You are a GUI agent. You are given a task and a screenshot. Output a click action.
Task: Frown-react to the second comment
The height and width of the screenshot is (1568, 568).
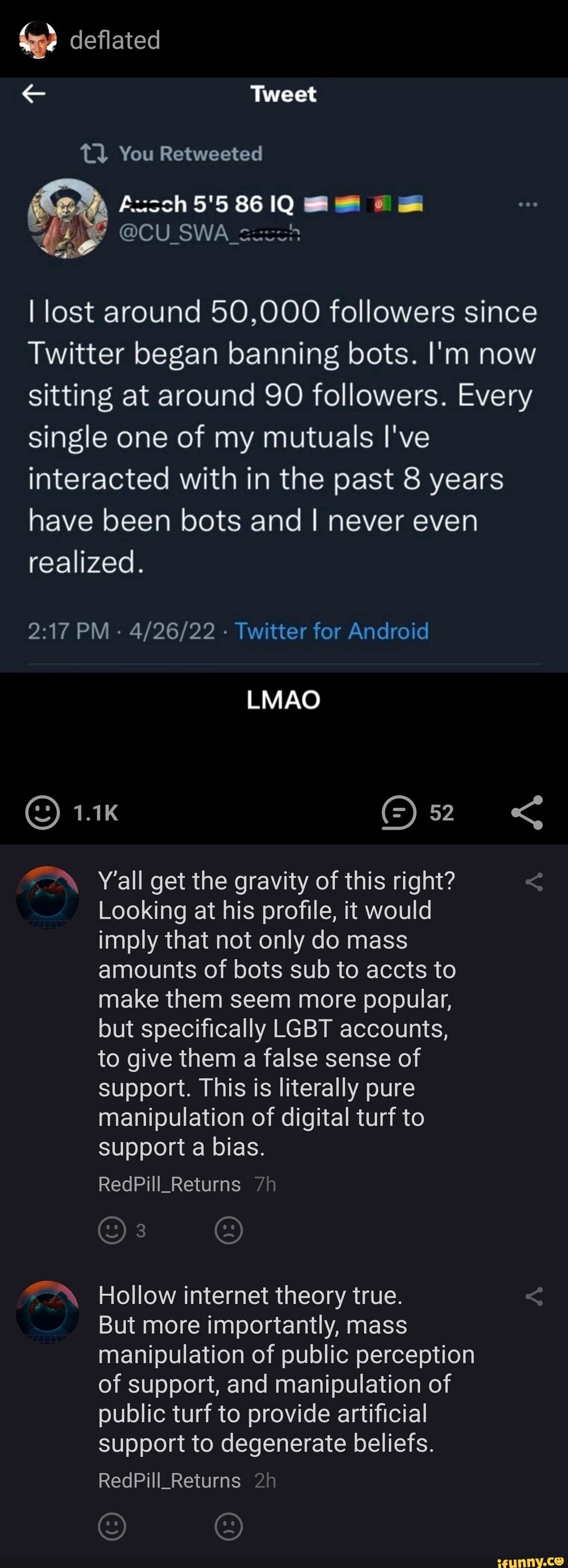coord(229,1526)
